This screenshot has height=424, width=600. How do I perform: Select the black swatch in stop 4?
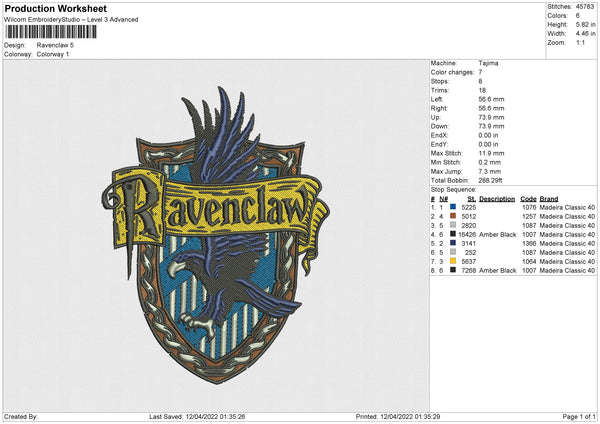click(x=453, y=234)
